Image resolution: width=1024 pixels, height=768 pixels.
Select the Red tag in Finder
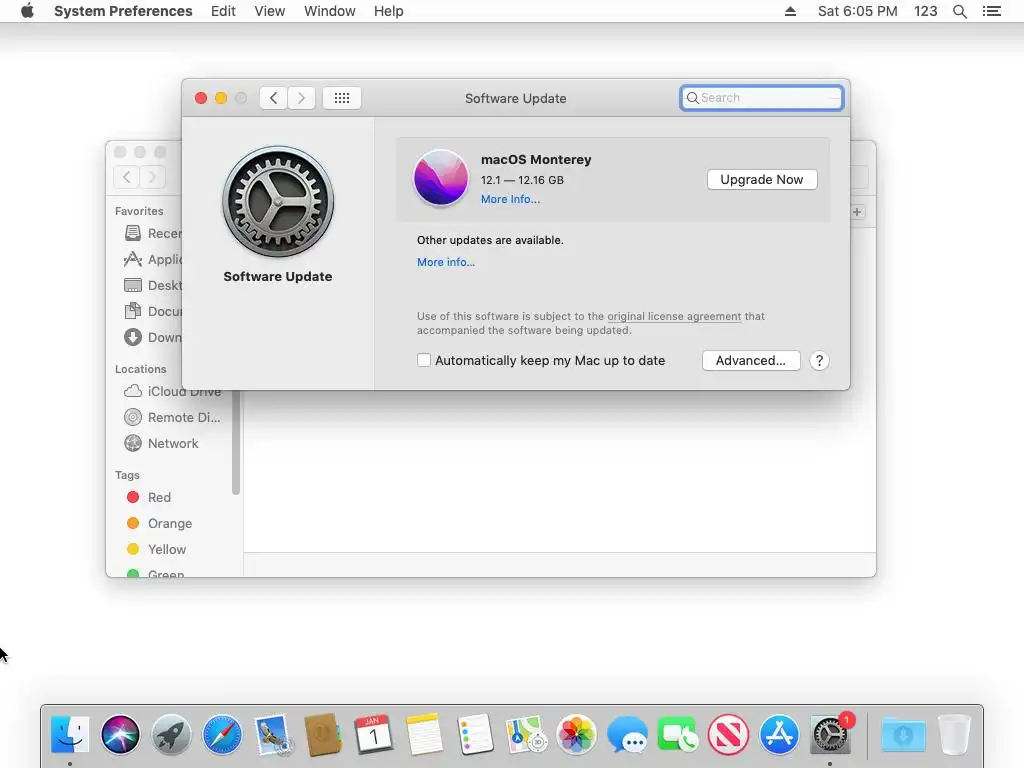pos(149,498)
